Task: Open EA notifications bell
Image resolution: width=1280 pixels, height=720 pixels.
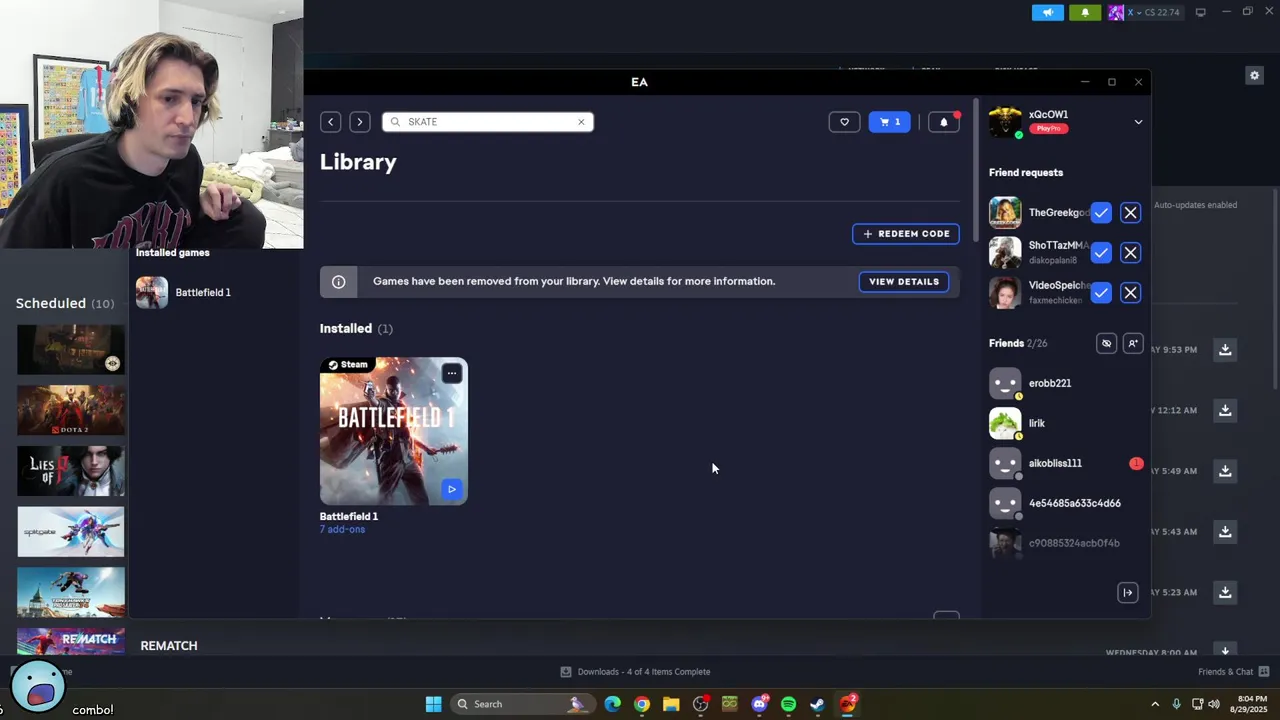Action: (x=943, y=122)
